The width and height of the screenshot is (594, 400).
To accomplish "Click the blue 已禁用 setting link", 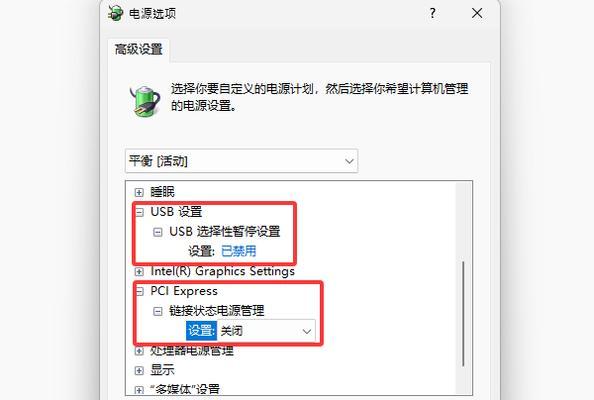I will [x=238, y=251].
